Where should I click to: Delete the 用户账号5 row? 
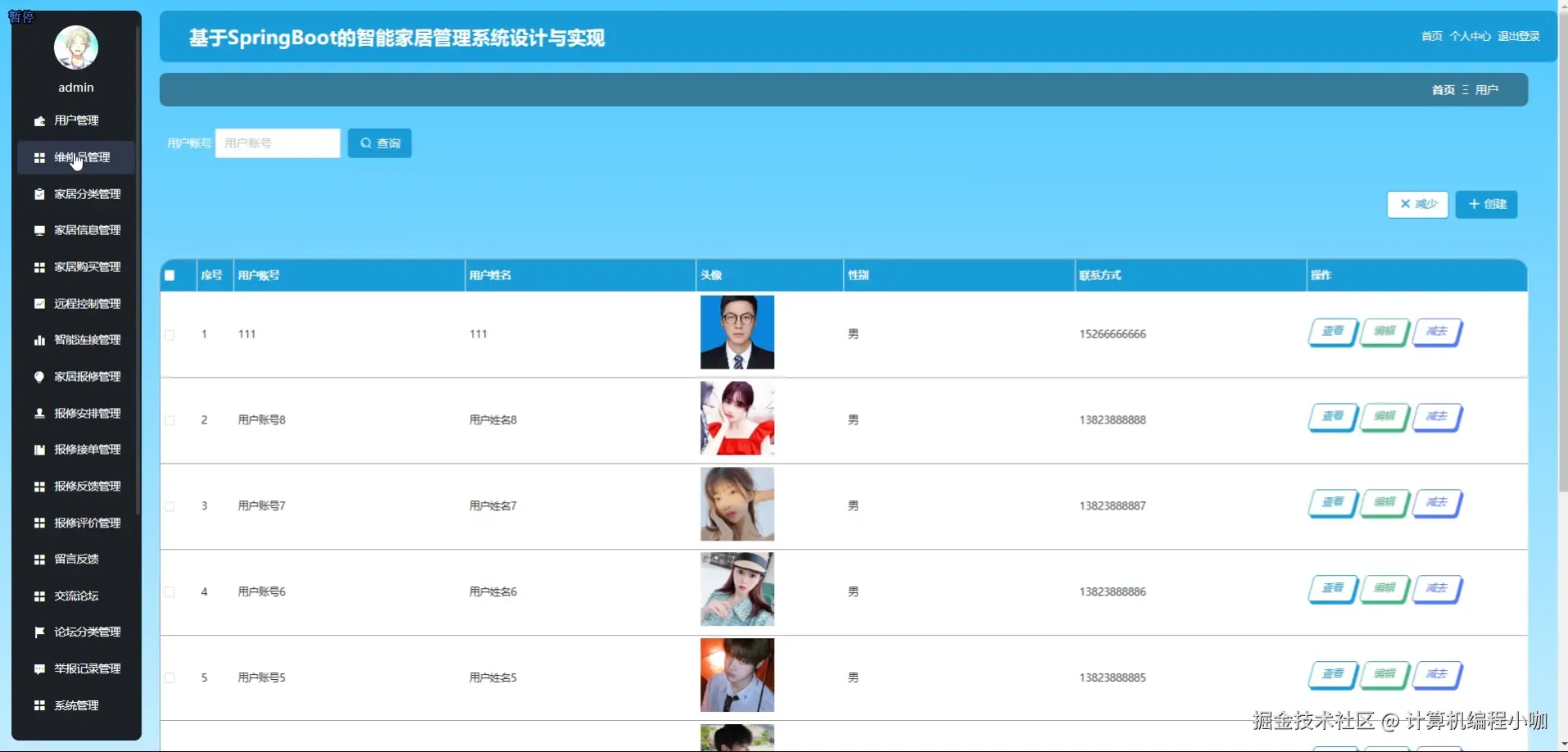(1437, 675)
